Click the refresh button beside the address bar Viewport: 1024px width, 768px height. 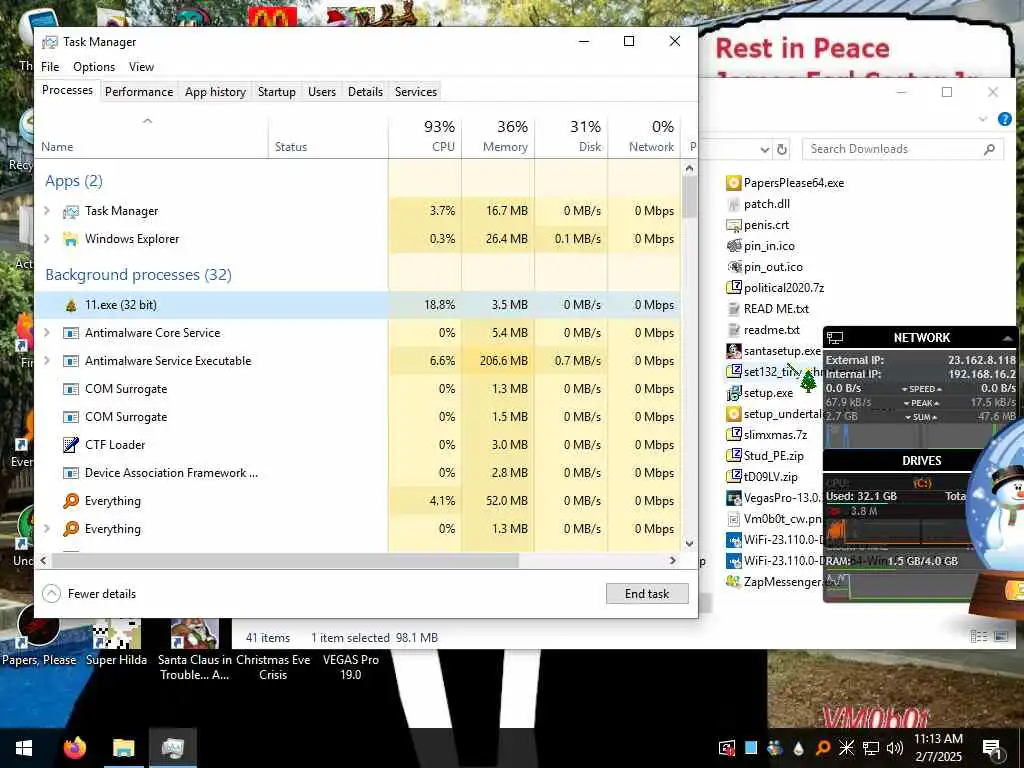(x=782, y=150)
